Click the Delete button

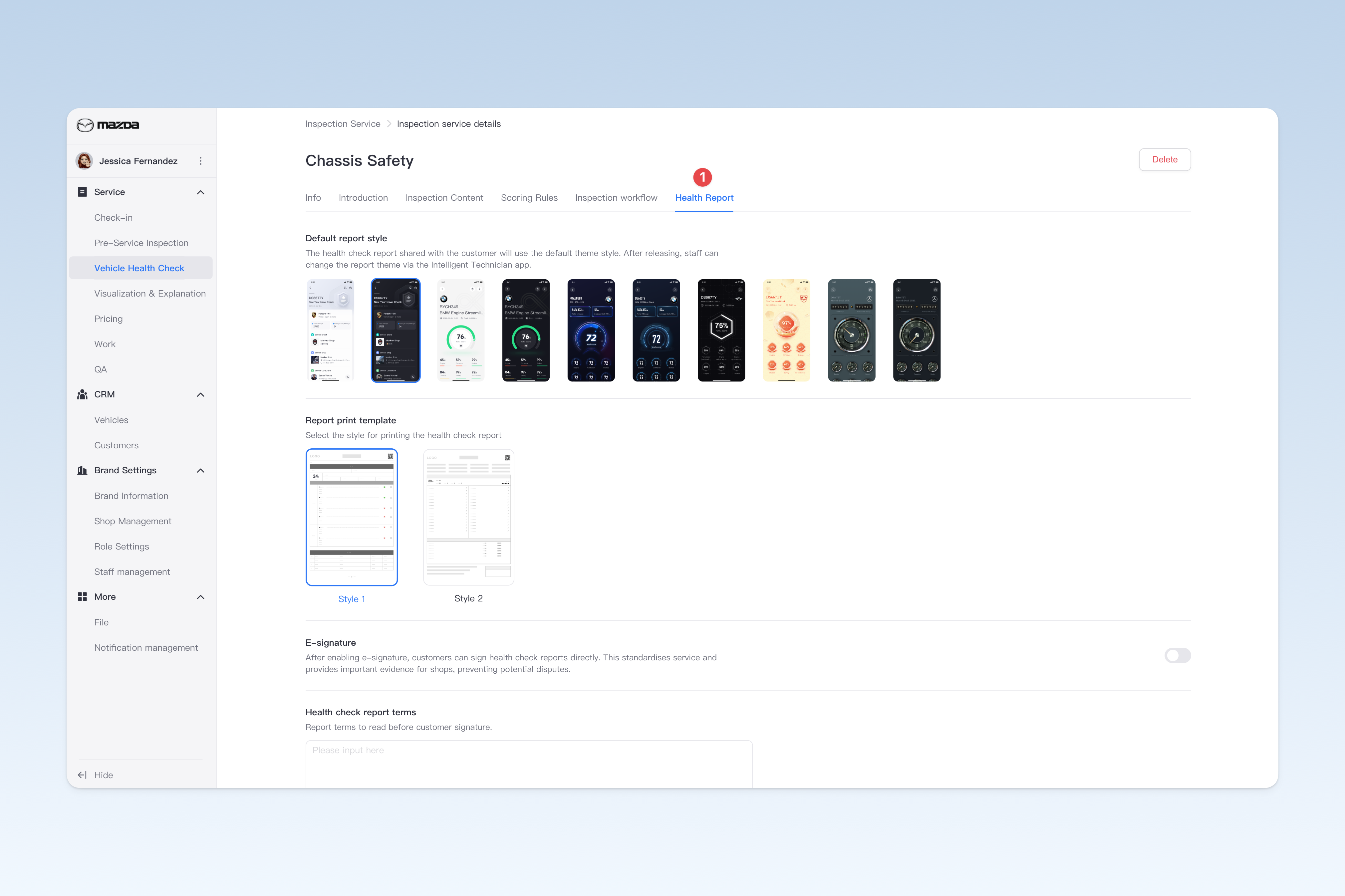[x=1164, y=159]
